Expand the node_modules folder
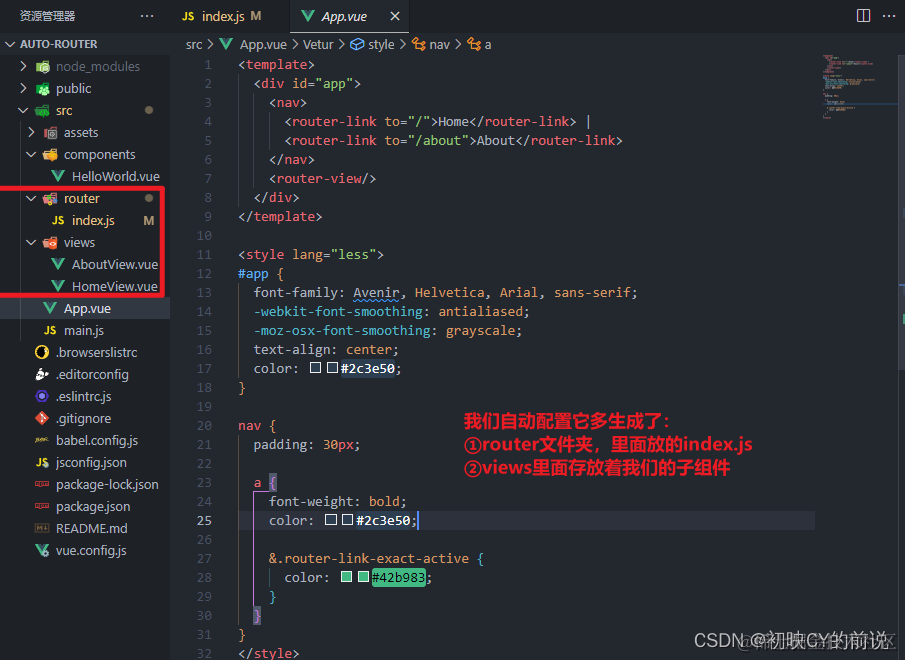Viewport: 905px width, 660px height. pyautogui.click(x=23, y=66)
